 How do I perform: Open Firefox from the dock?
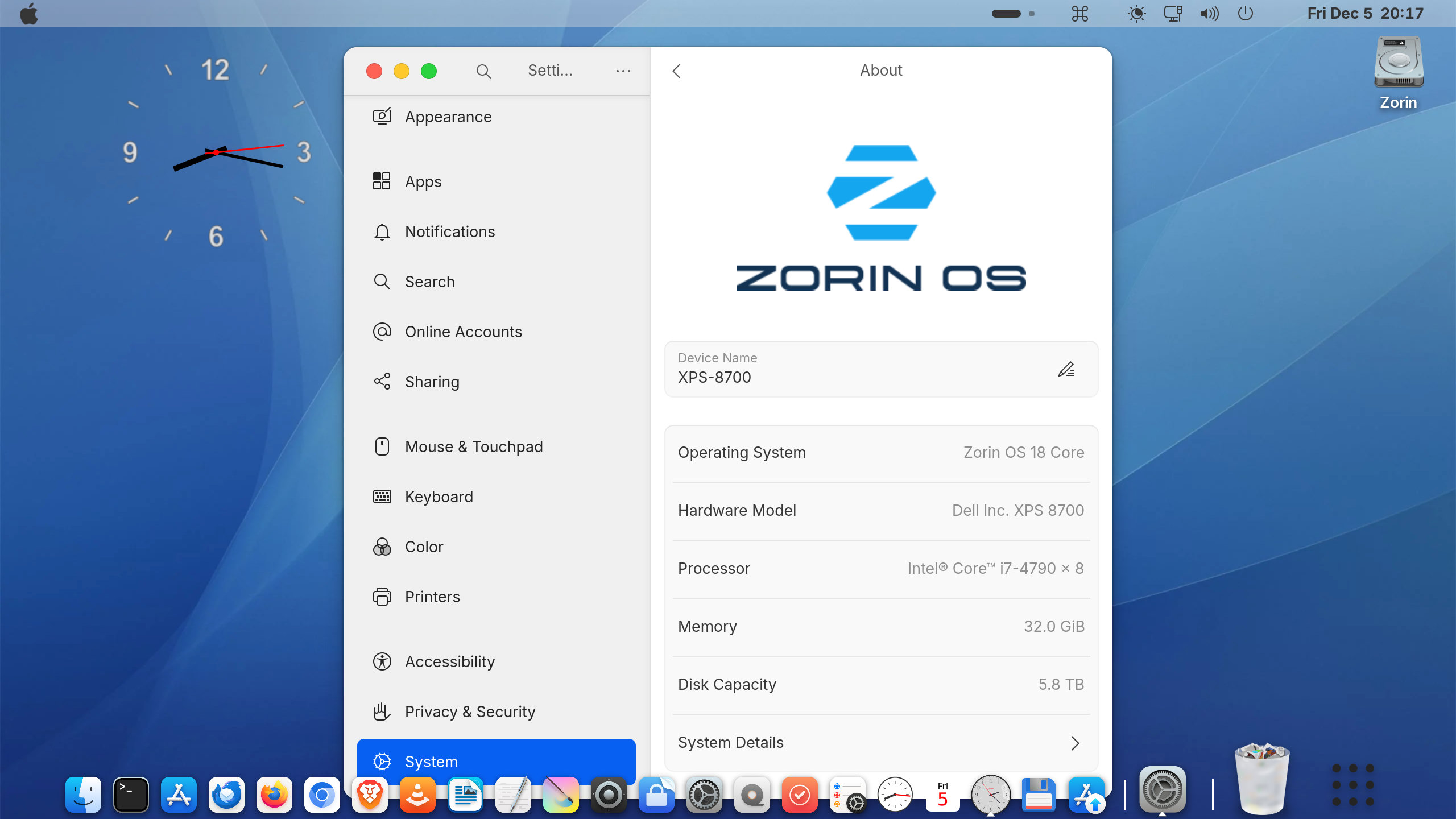274,795
